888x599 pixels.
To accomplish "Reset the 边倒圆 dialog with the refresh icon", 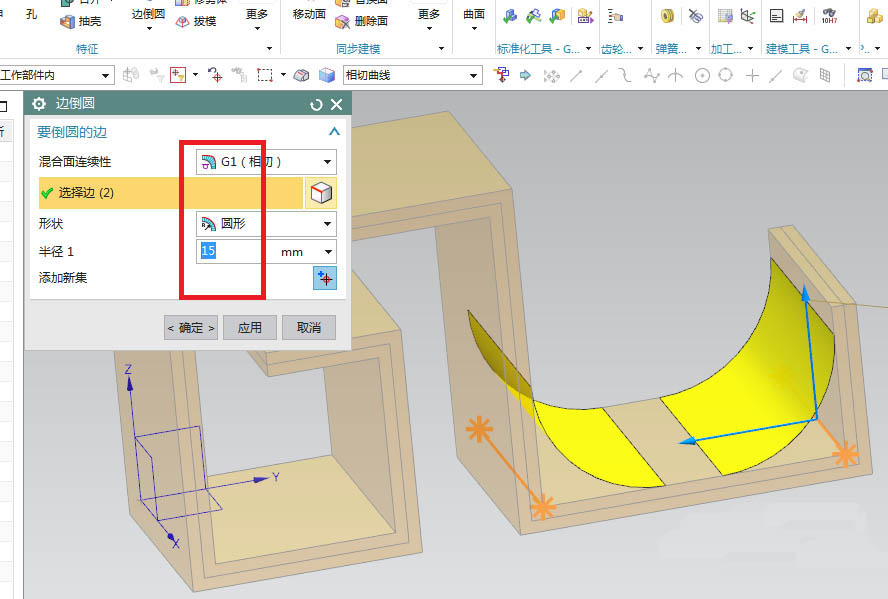I will click(316, 104).
